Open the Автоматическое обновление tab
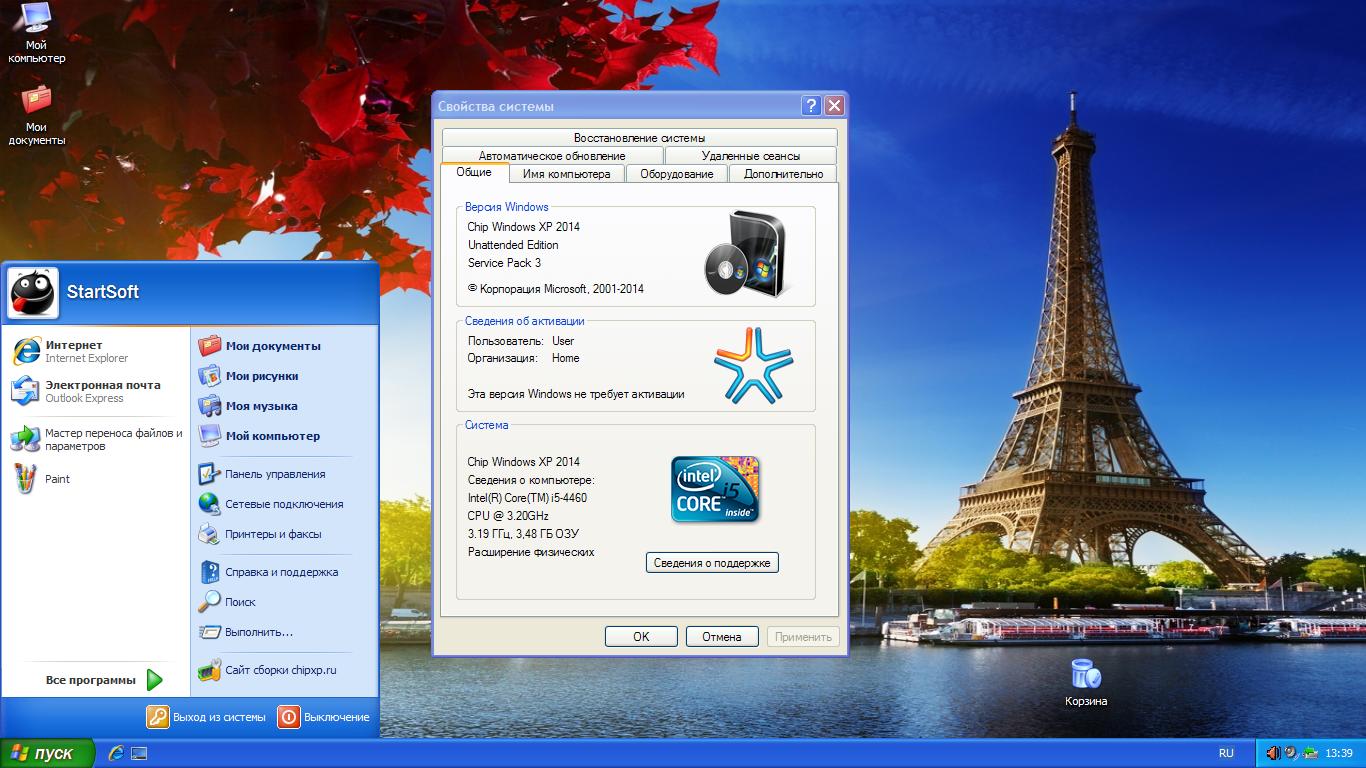The width and height of the screenshot is (1366, 768). pos(552,156)
